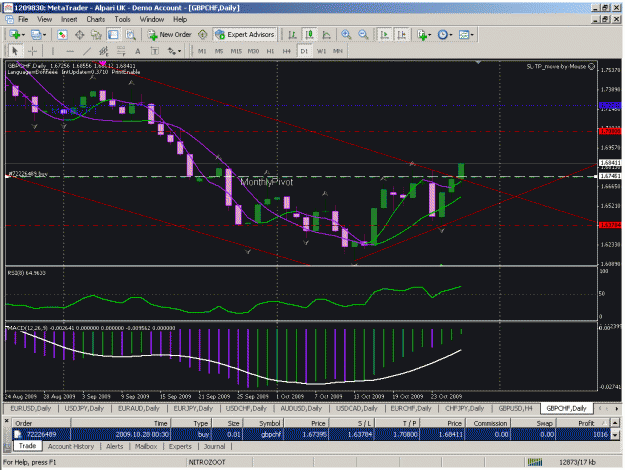625x470 pixels.
Task: Open the Arrows objects dropdown
Action: [x=174, y=51]
